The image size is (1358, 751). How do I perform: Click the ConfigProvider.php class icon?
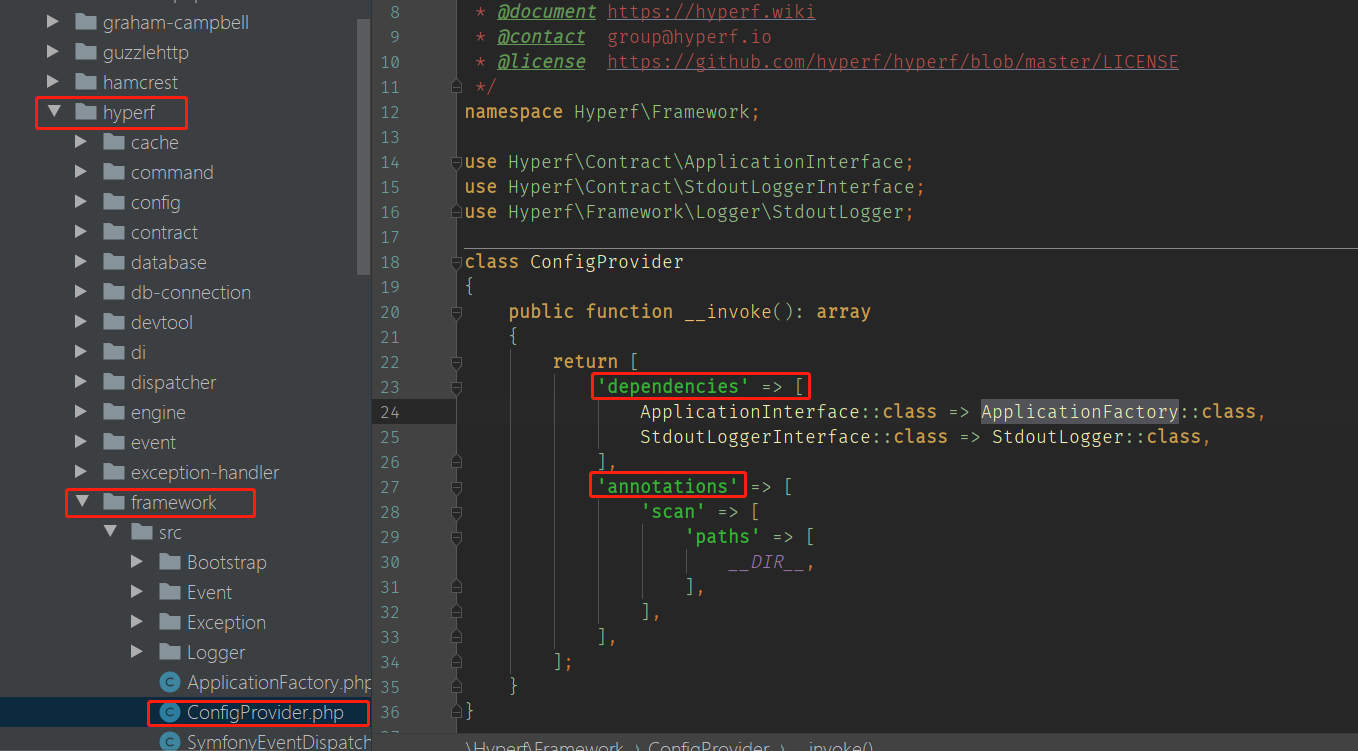tap(169, 712)
